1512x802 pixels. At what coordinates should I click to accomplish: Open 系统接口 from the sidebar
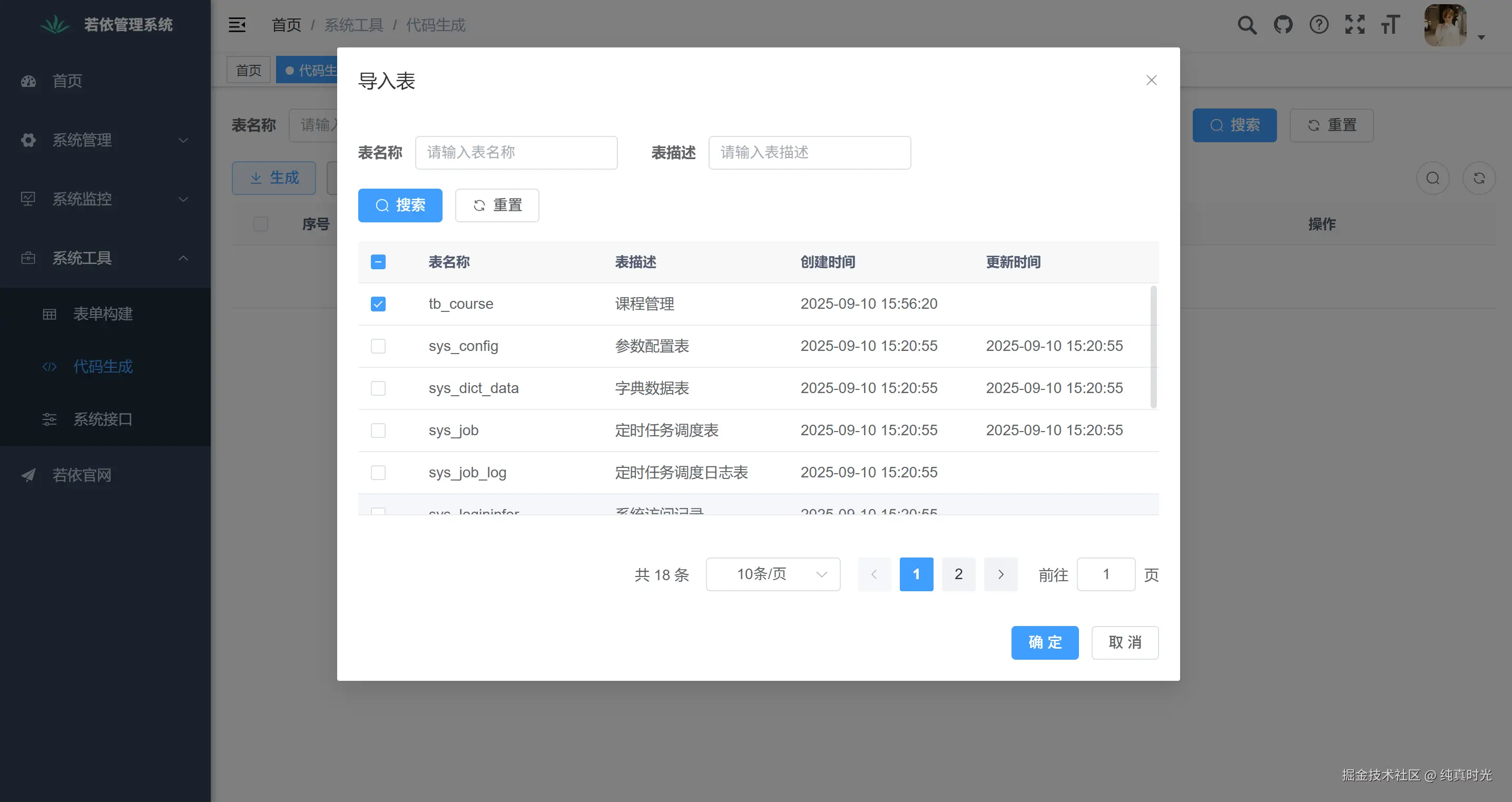(x=103, y=419)
